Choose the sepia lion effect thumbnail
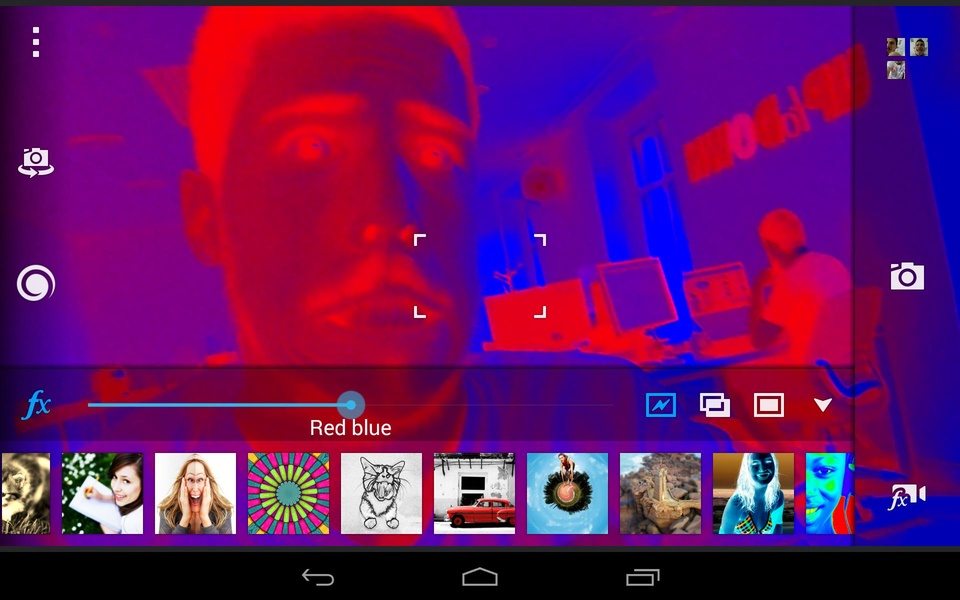960x600 pixels. 25,493
